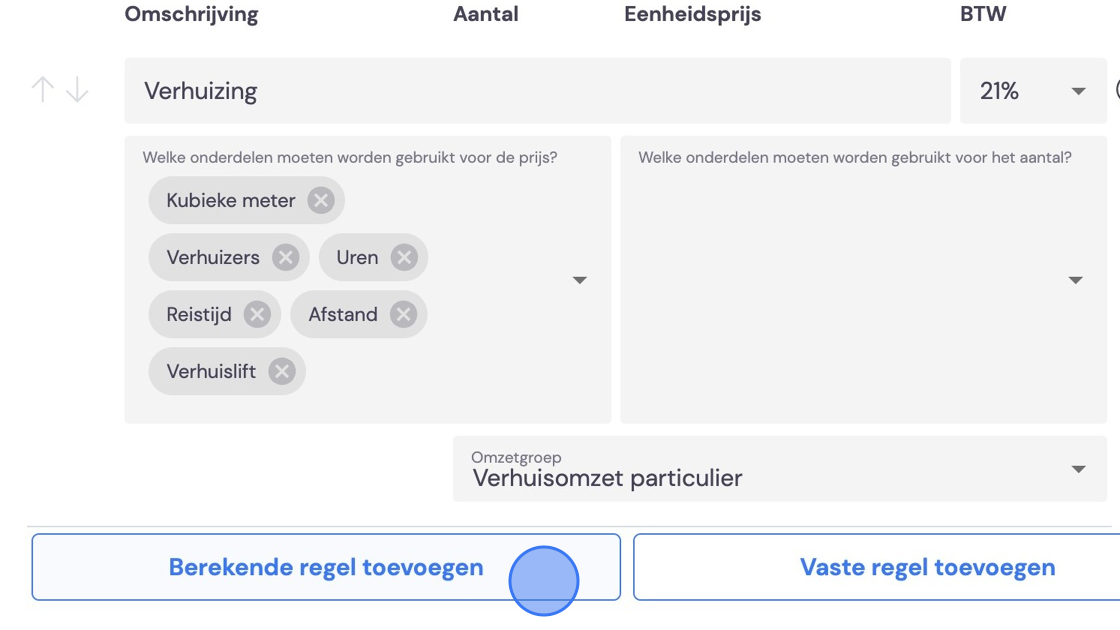Screen dimensions: 1120x630
Task: Select the Verhuizers chip label
Action: pos(213,257)
